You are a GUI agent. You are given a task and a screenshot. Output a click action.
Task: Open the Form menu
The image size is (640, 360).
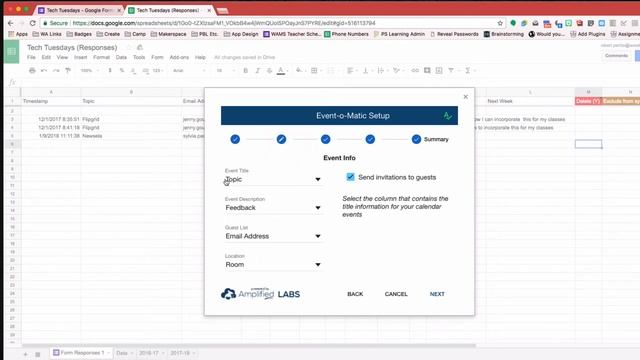(157, 57)
